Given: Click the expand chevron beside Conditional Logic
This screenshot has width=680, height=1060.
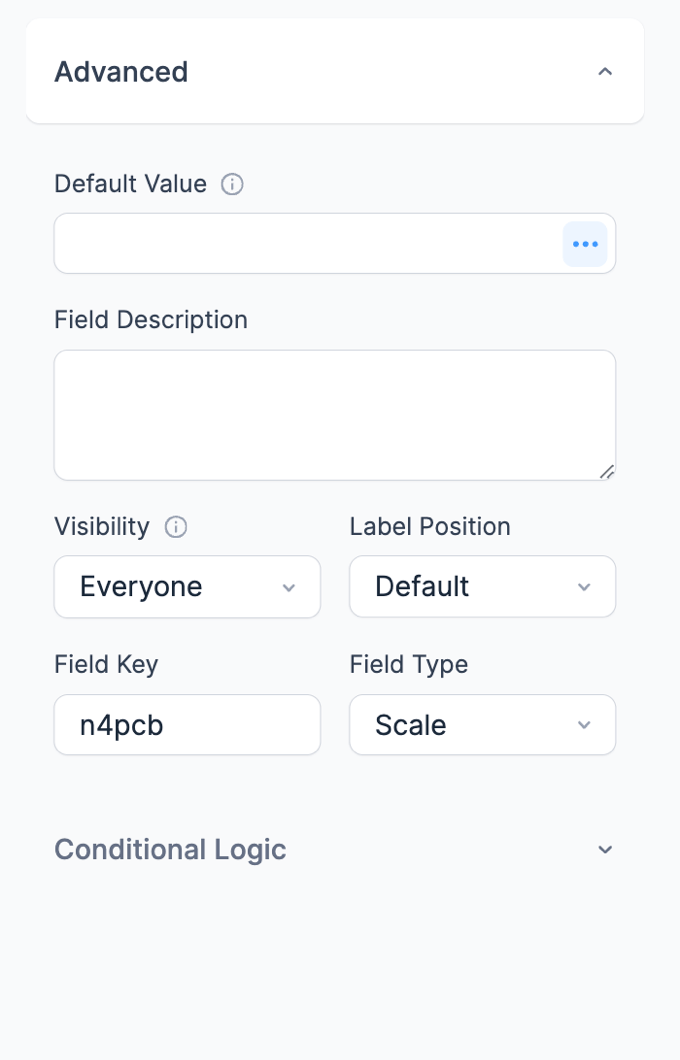Looking at the screenshot, I should point(605,849).
